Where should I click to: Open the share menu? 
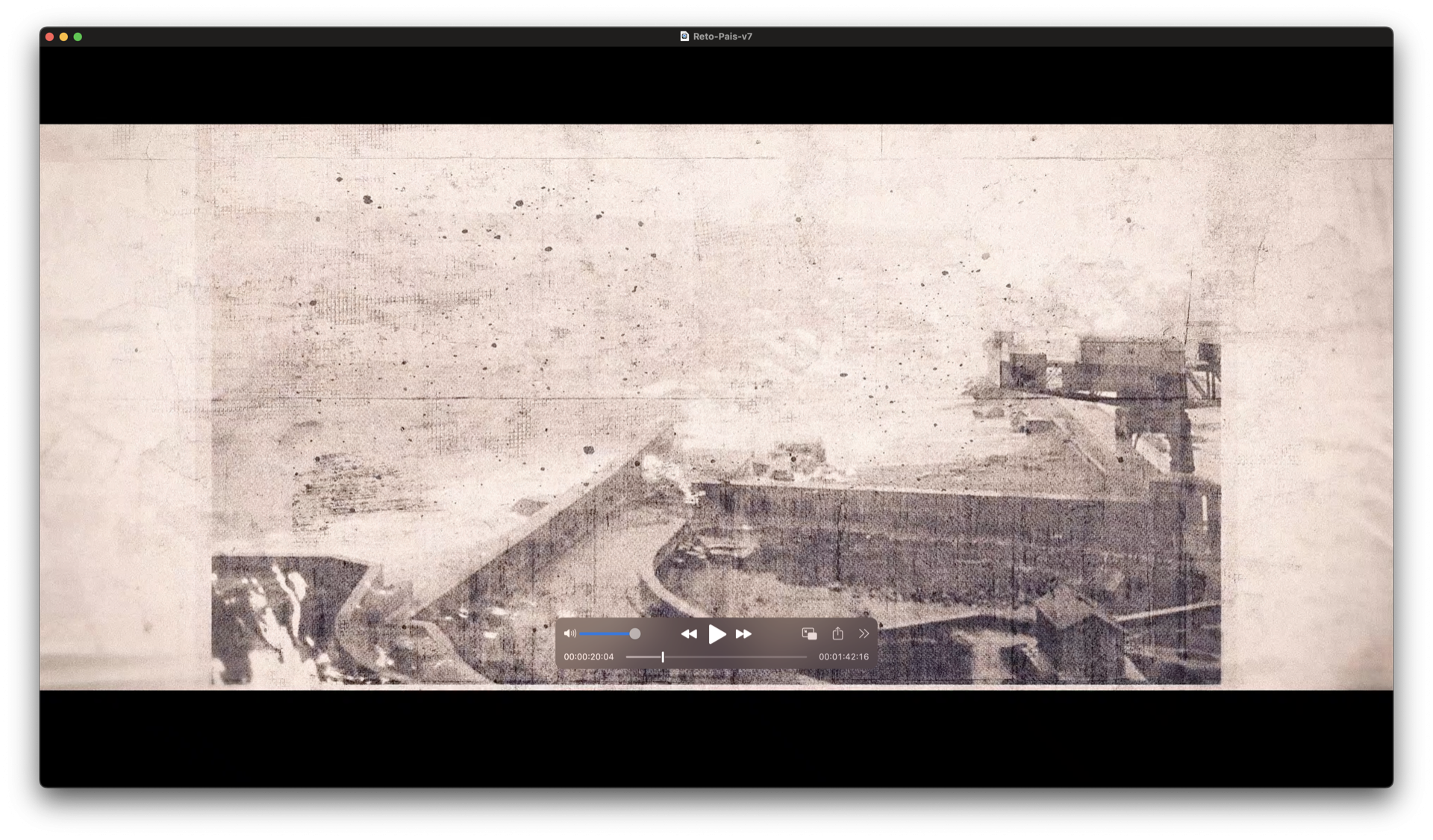pos(837,633)
